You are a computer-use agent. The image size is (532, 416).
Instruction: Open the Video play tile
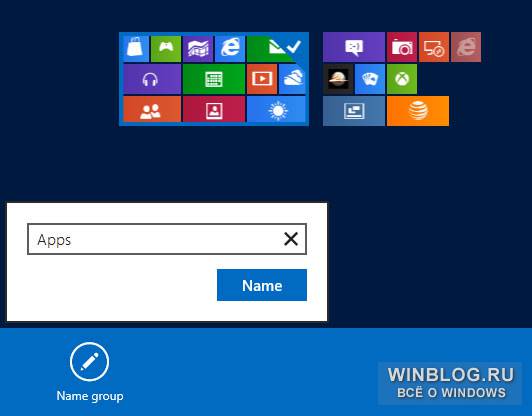pos(262,79)
